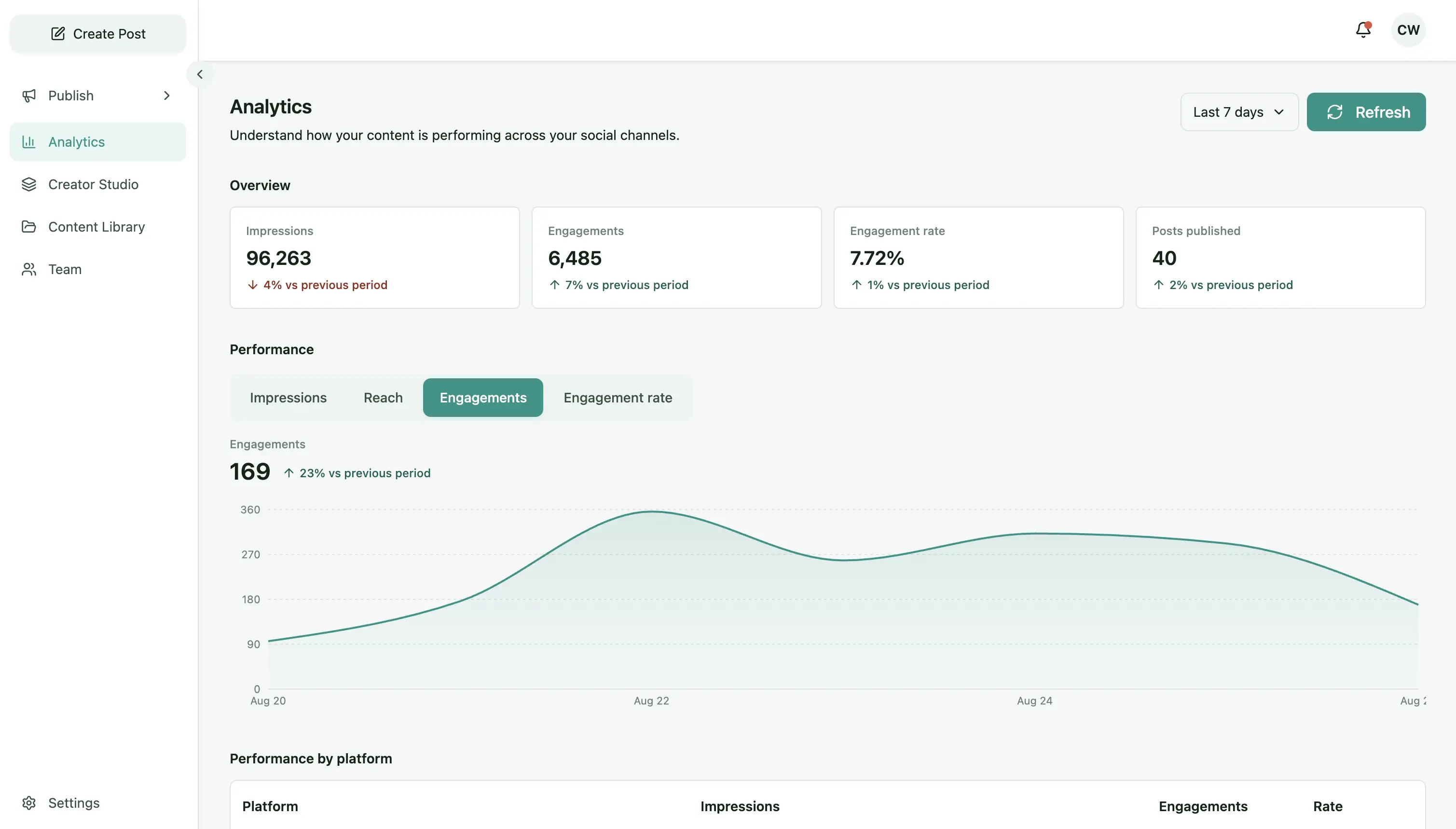This screenshot has height=829, width=1456.
Task: Click the notification bell icon
Action: pos(1363,29)
